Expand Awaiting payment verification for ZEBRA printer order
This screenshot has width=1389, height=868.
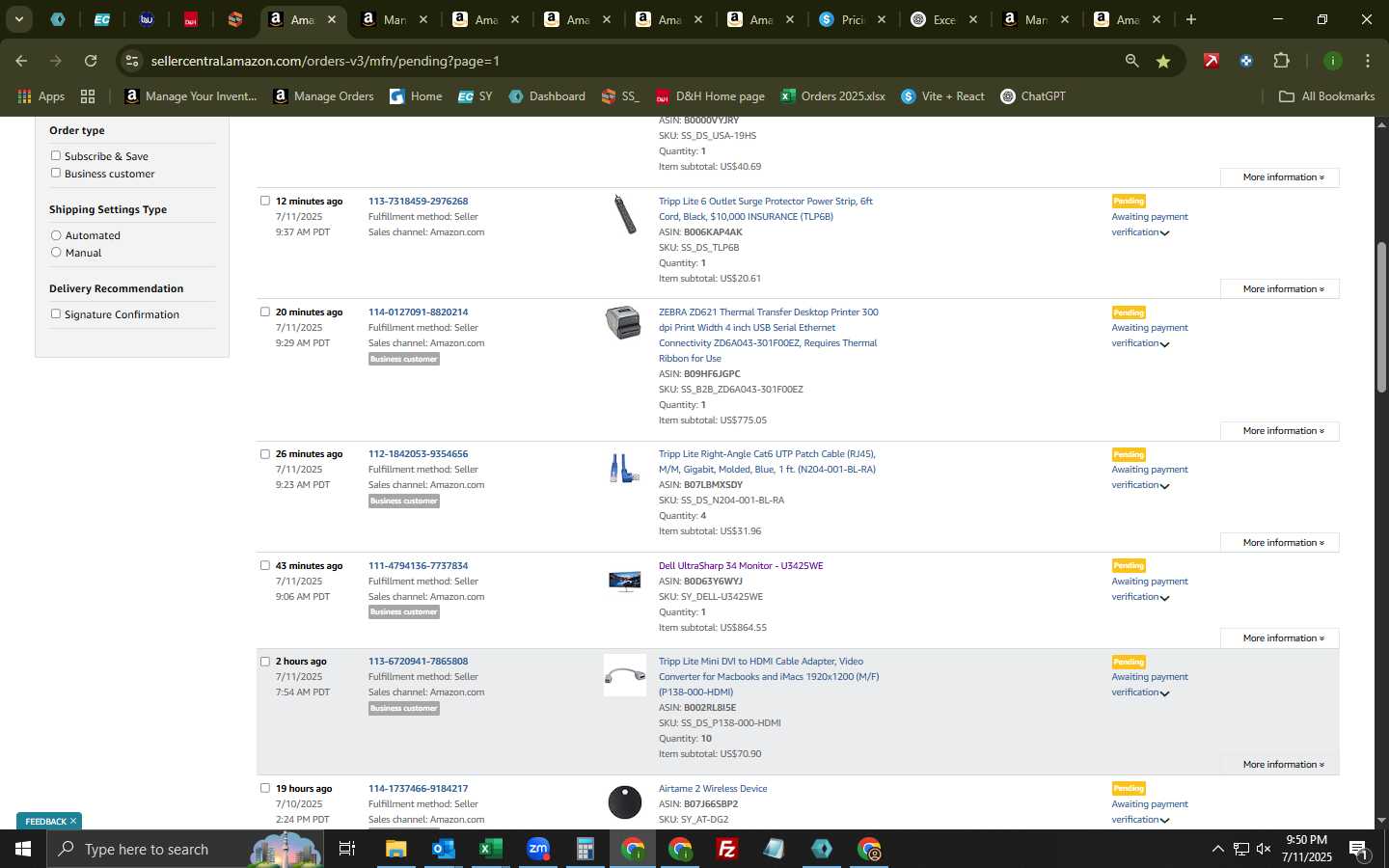[x=1149, y=336]
